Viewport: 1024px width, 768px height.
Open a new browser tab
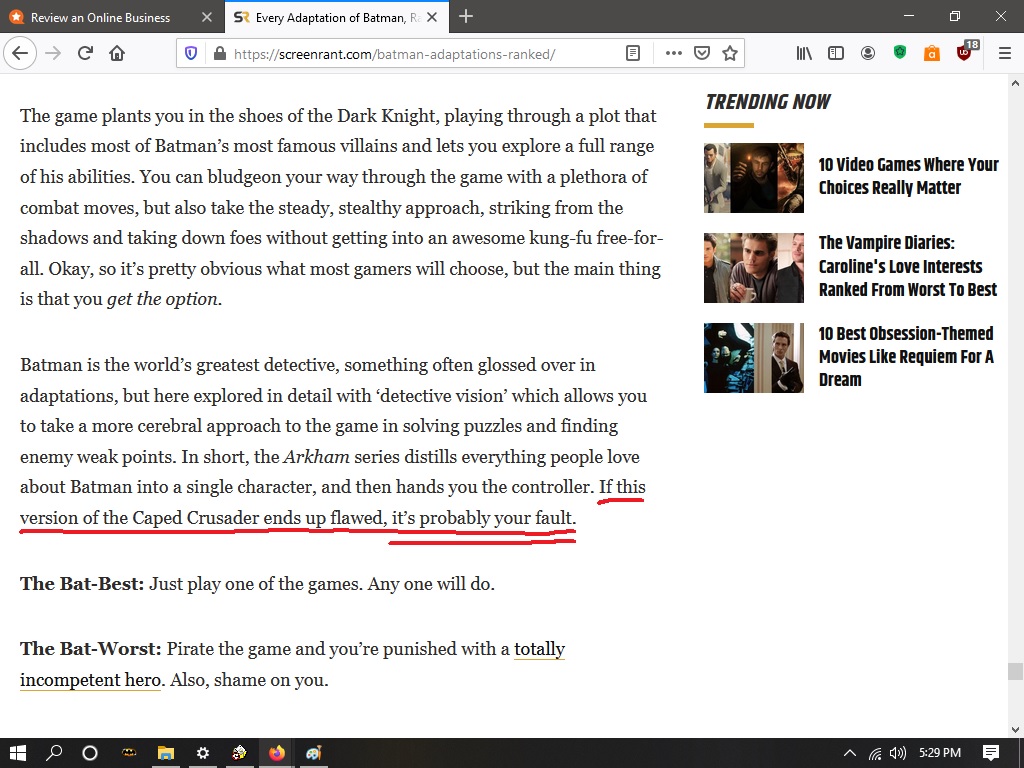point(466,17)
